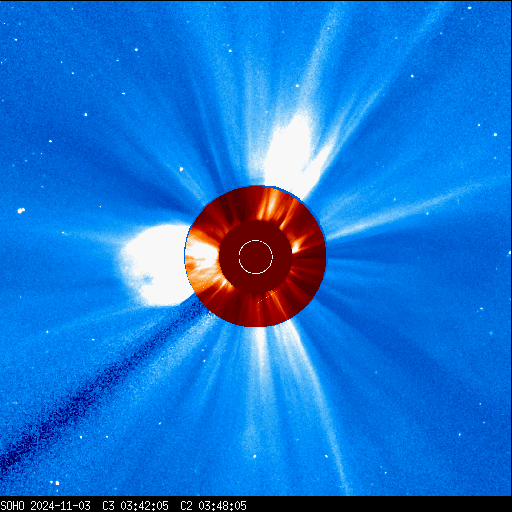The image size is (512, 512).
Task: Click the bright spot on right of red ring
Action: pyautogui.click(x=296, y=247)
